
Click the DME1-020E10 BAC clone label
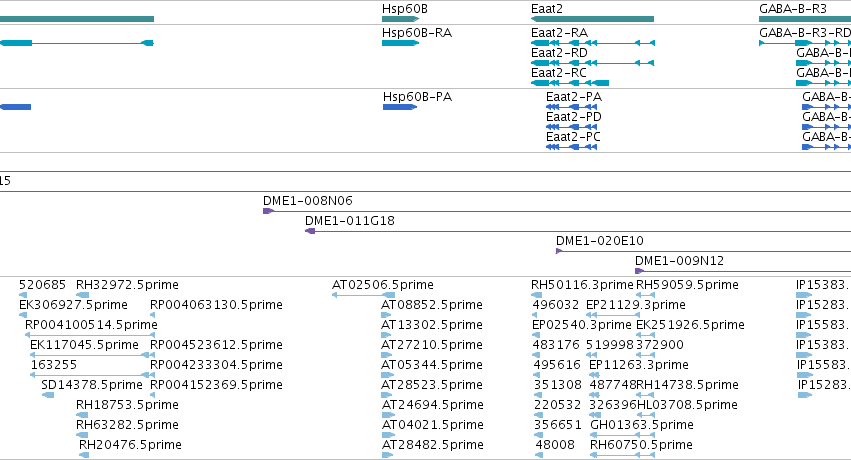coord(600,241)
